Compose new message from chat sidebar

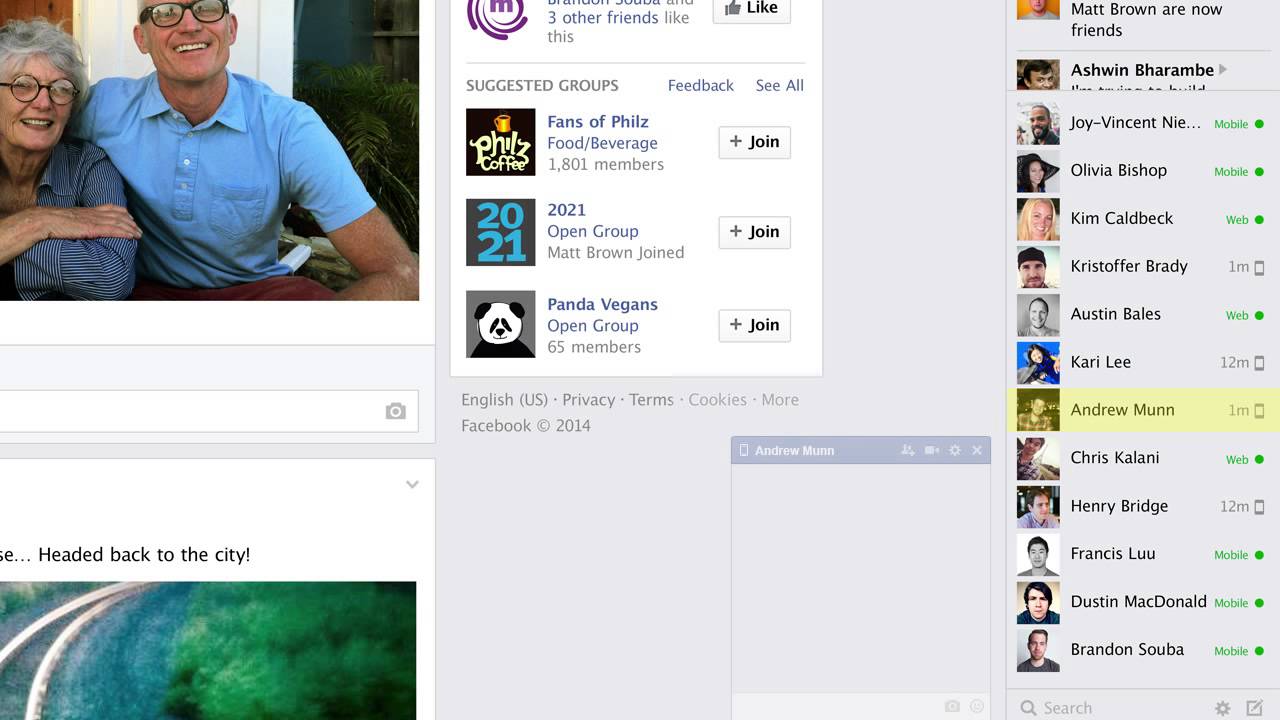pos(1254,708)
